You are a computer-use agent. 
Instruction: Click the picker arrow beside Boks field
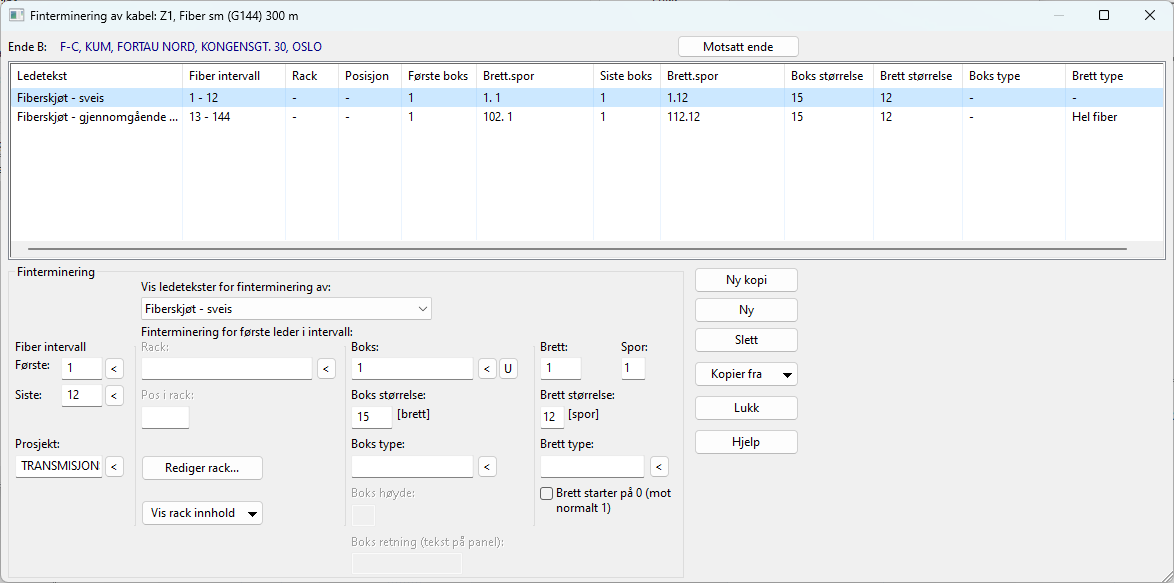click(x=487, y=368)
